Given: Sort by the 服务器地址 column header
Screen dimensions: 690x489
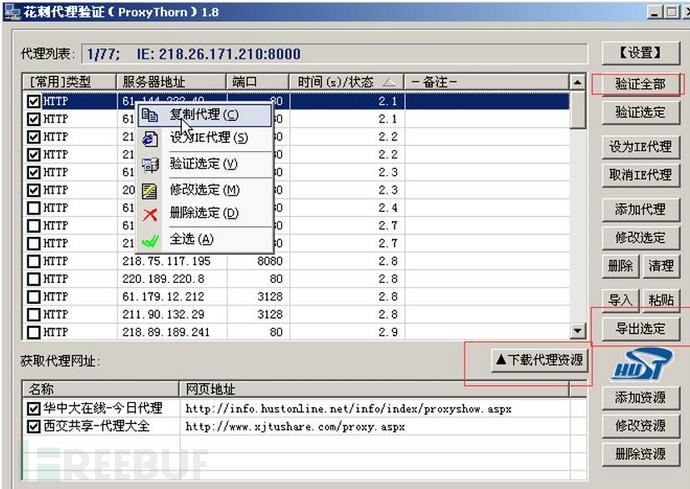Looking at the screenshot, I should [172, 82].
